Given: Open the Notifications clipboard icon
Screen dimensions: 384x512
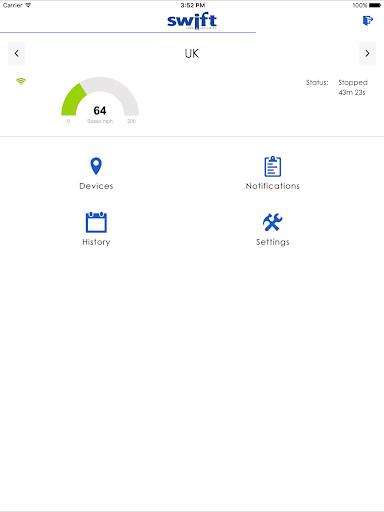Looking at the screenshot, I should (x=273, y=166).
